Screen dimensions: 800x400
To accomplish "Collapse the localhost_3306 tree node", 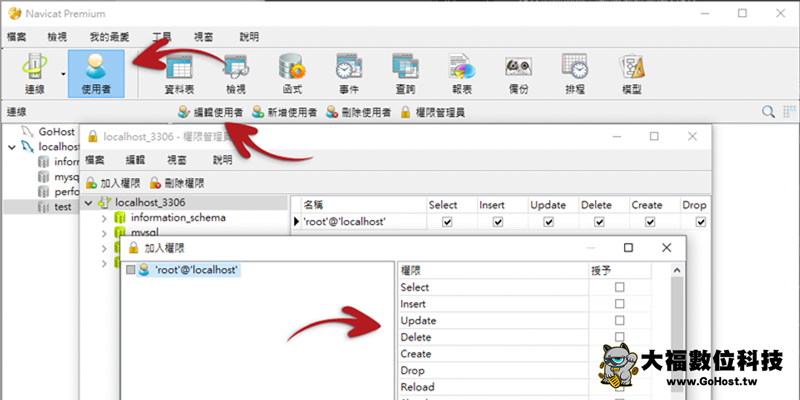I will point(89,203).
